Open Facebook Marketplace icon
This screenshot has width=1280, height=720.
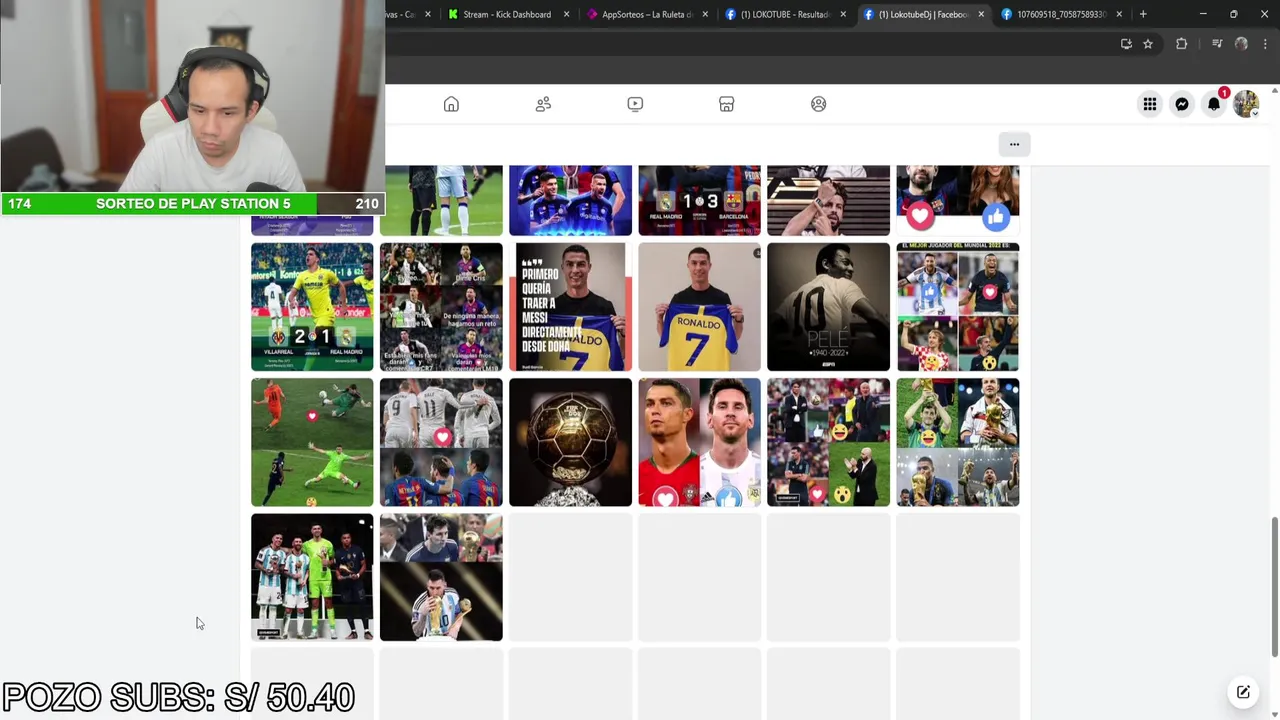[727, 104]
